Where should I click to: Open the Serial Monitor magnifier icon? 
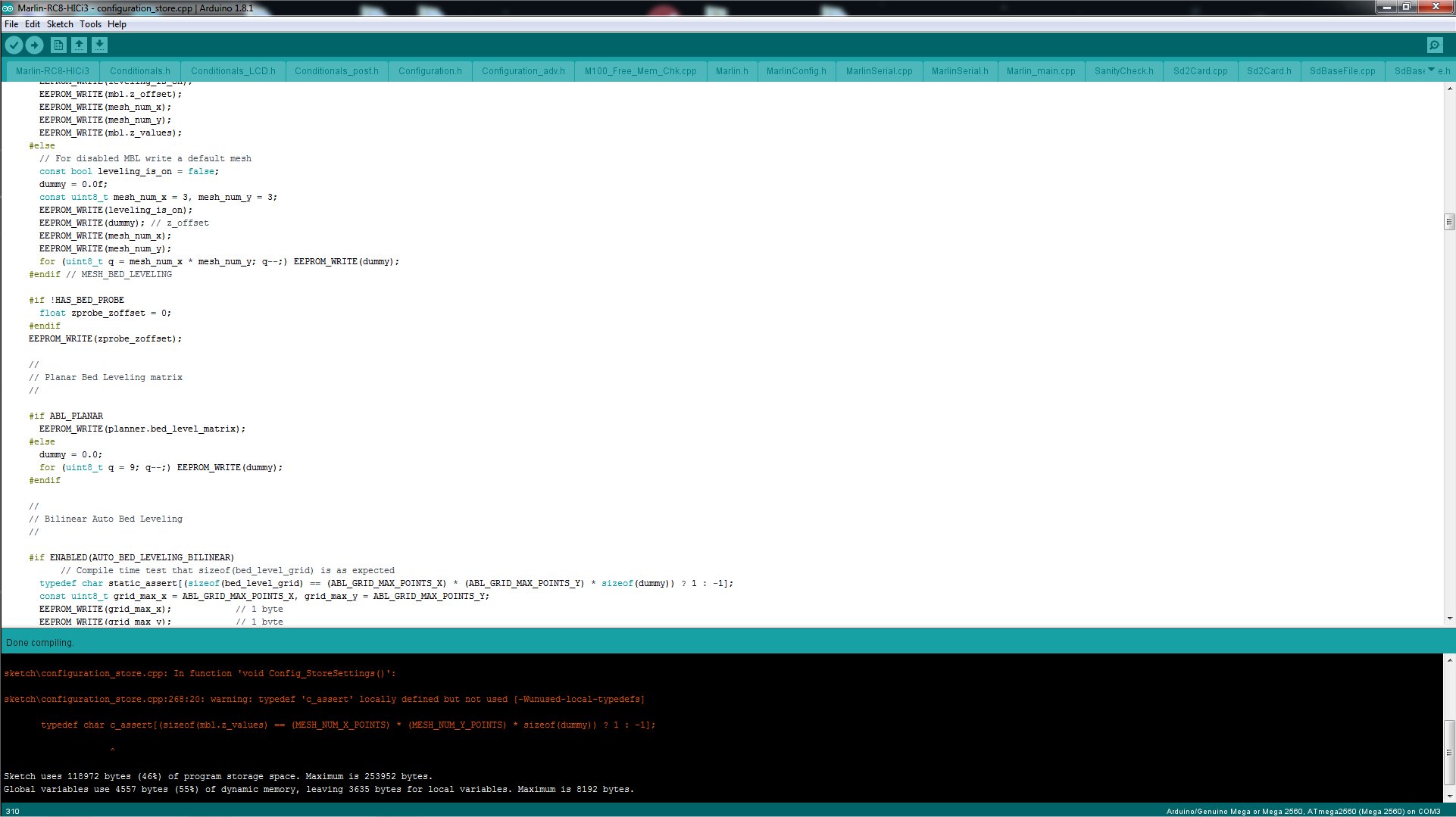point(1434,45)
